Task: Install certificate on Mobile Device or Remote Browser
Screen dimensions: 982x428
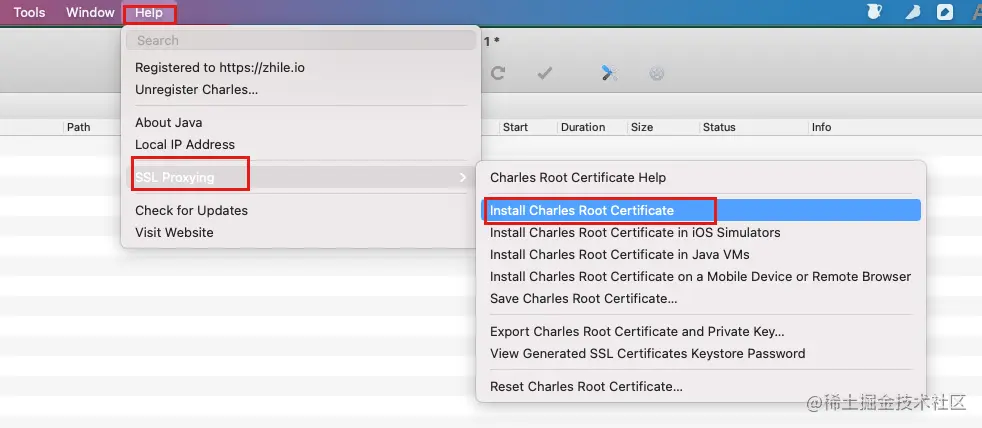Action: [x=701, y=276]
